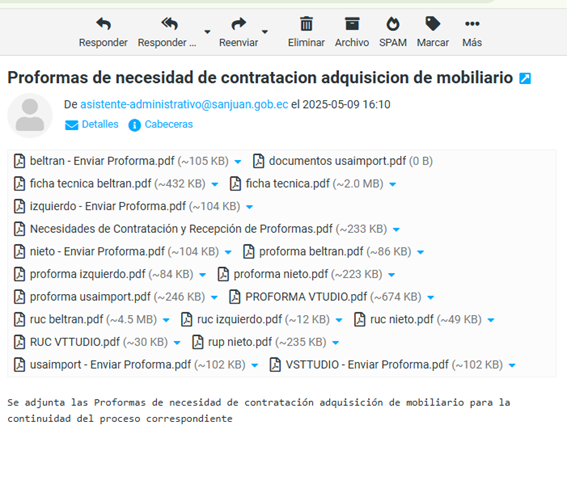Expand the Reenviar options dropdown arrow

265,32
